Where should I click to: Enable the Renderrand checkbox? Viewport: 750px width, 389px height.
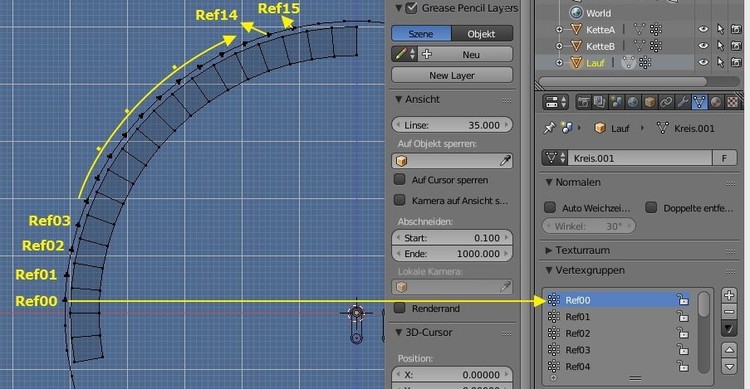click(x=399, y=308)
